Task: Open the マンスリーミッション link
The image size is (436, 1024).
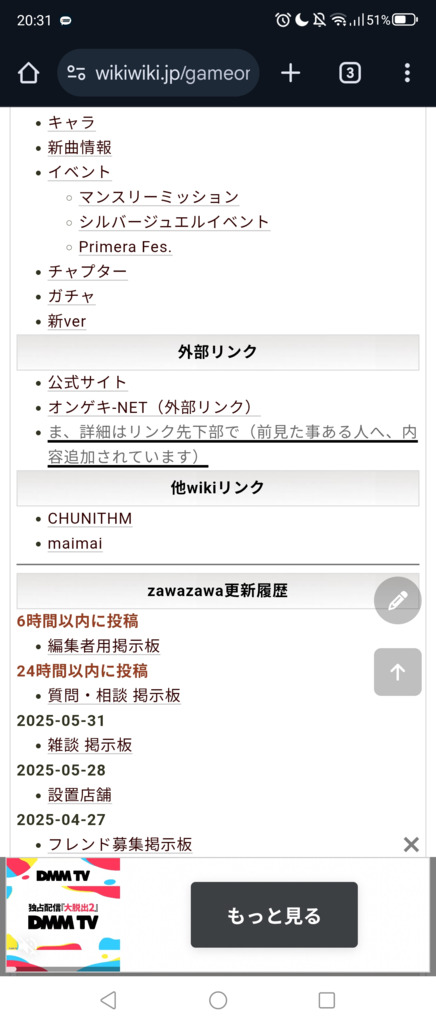Action: pos(159,197)
